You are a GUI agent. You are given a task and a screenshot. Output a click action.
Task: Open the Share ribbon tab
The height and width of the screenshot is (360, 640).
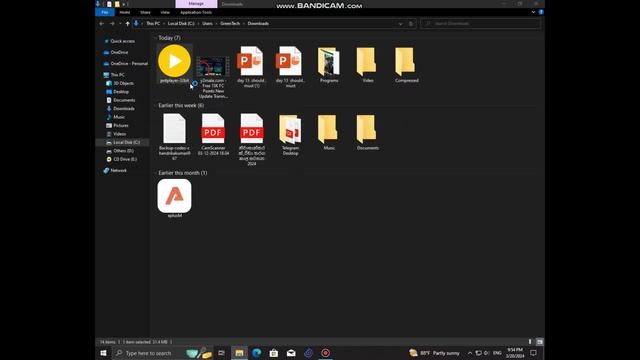coord(145,12)
